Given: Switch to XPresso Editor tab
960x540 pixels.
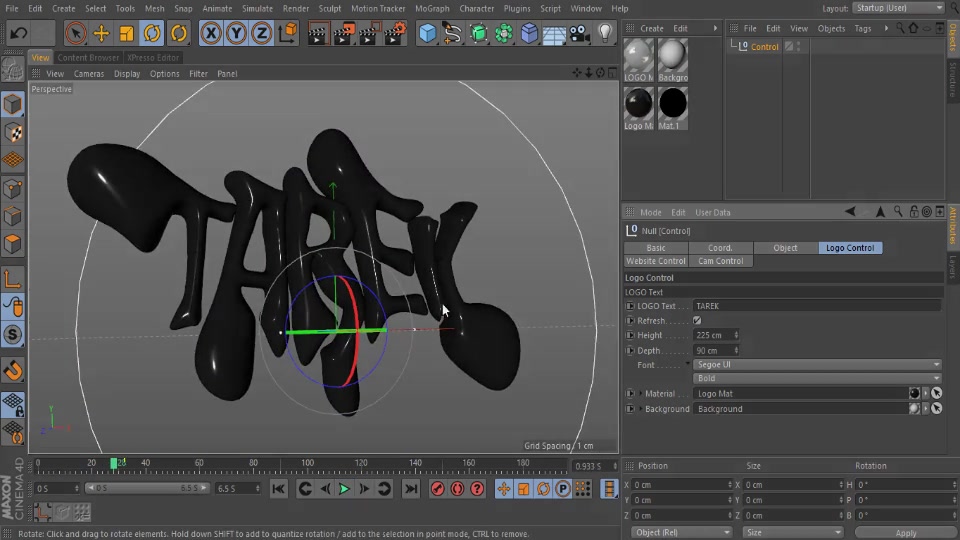Looking at the screenshot, I should [x=153, y=58].
